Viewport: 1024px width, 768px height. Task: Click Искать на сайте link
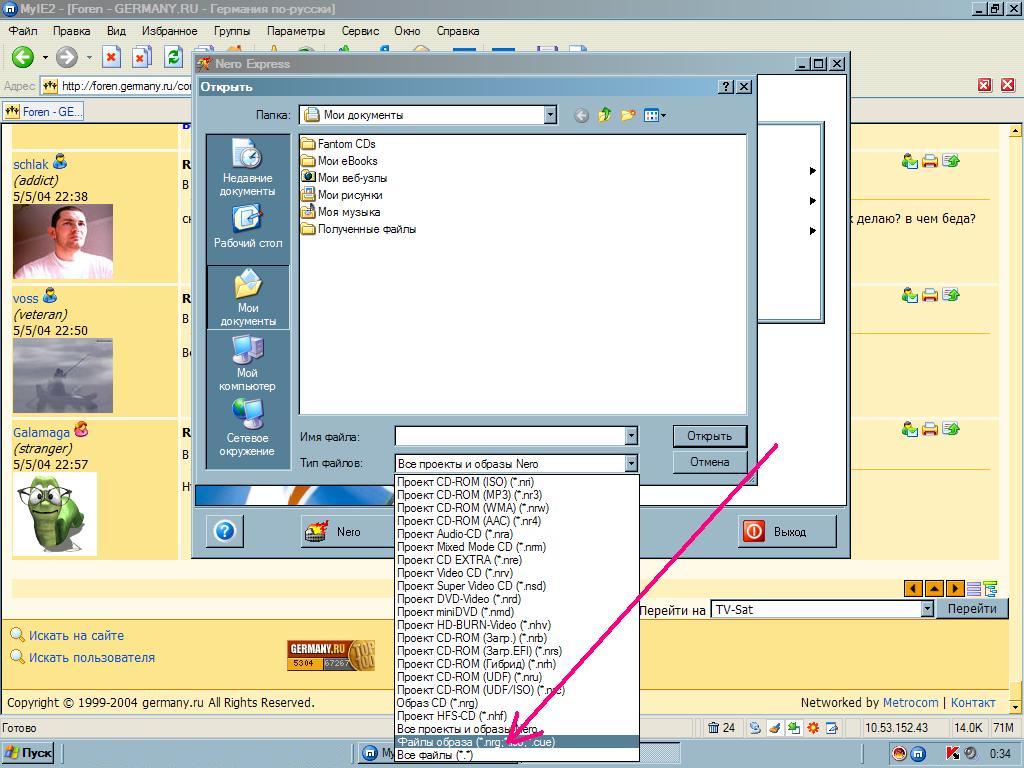[76, 635]
